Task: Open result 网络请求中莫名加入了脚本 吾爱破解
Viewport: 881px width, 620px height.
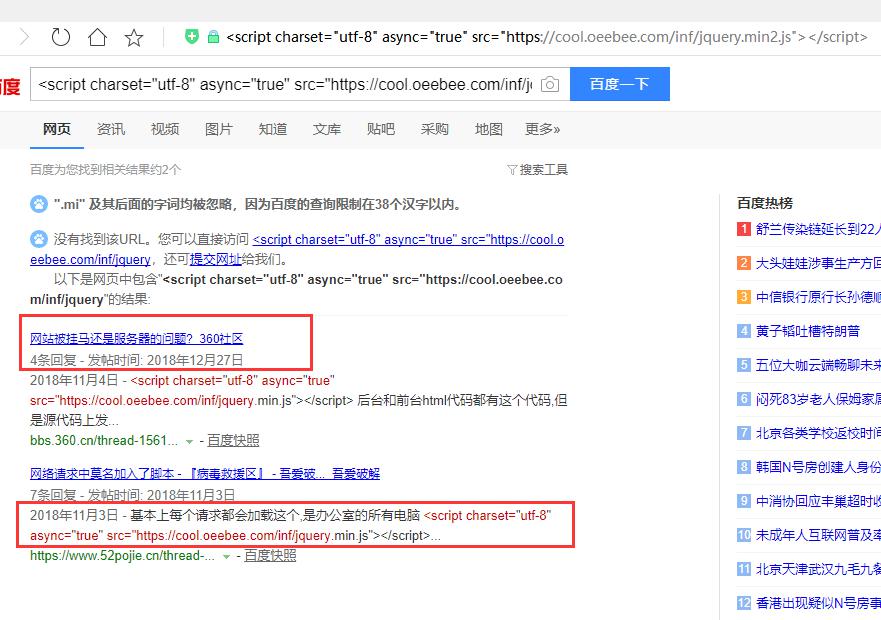Action: (x=205, y=474)
